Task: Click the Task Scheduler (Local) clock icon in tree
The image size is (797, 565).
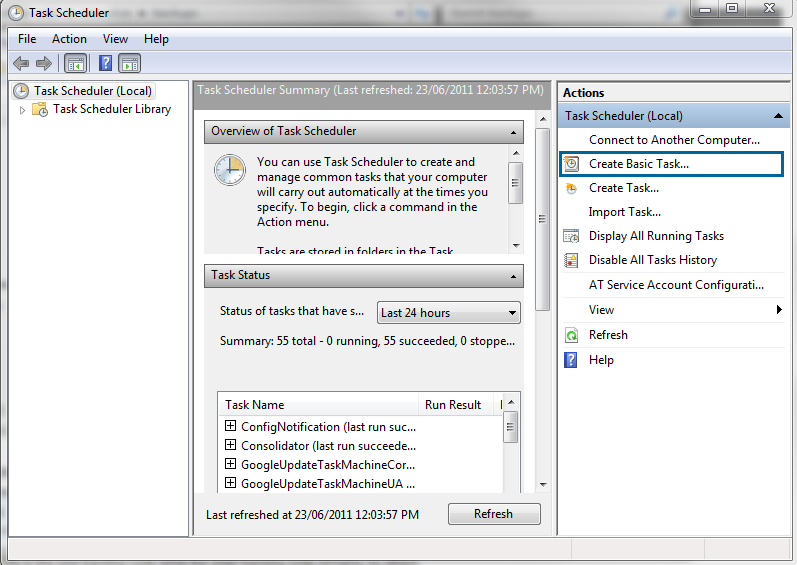Action: coord(21,91)
